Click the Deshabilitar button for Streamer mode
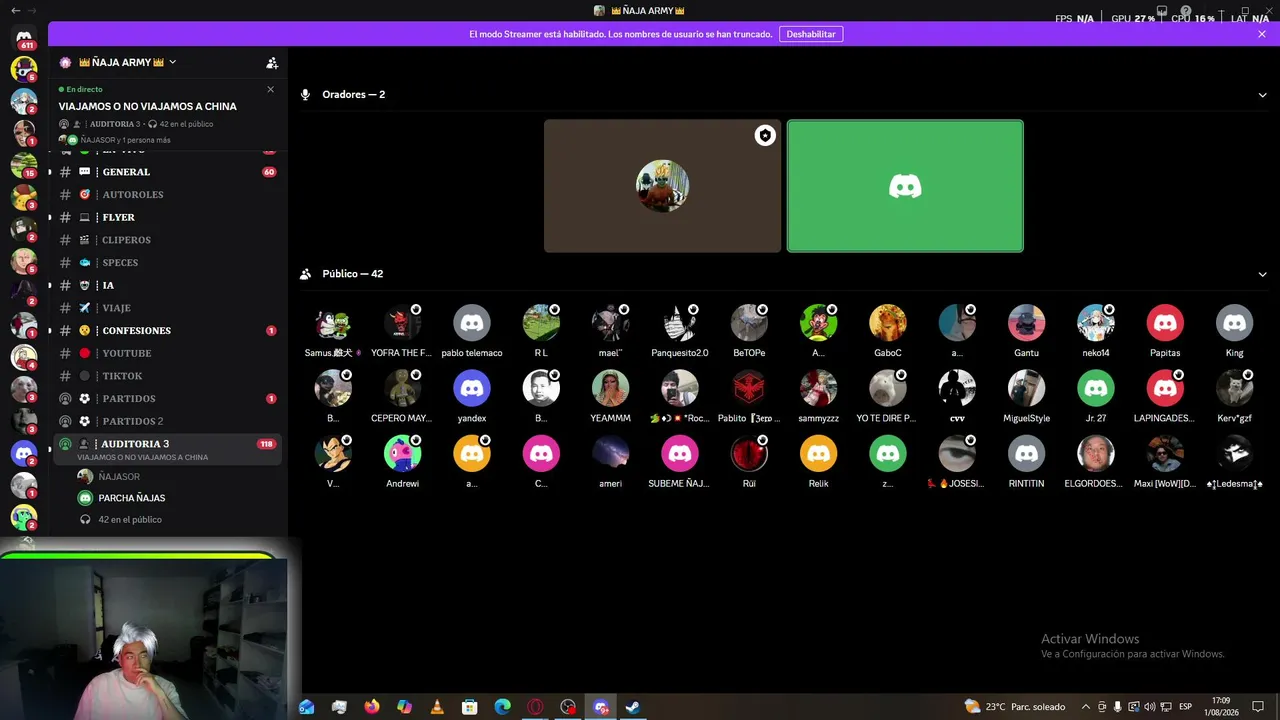1280x720 pixels. point(811,34)
